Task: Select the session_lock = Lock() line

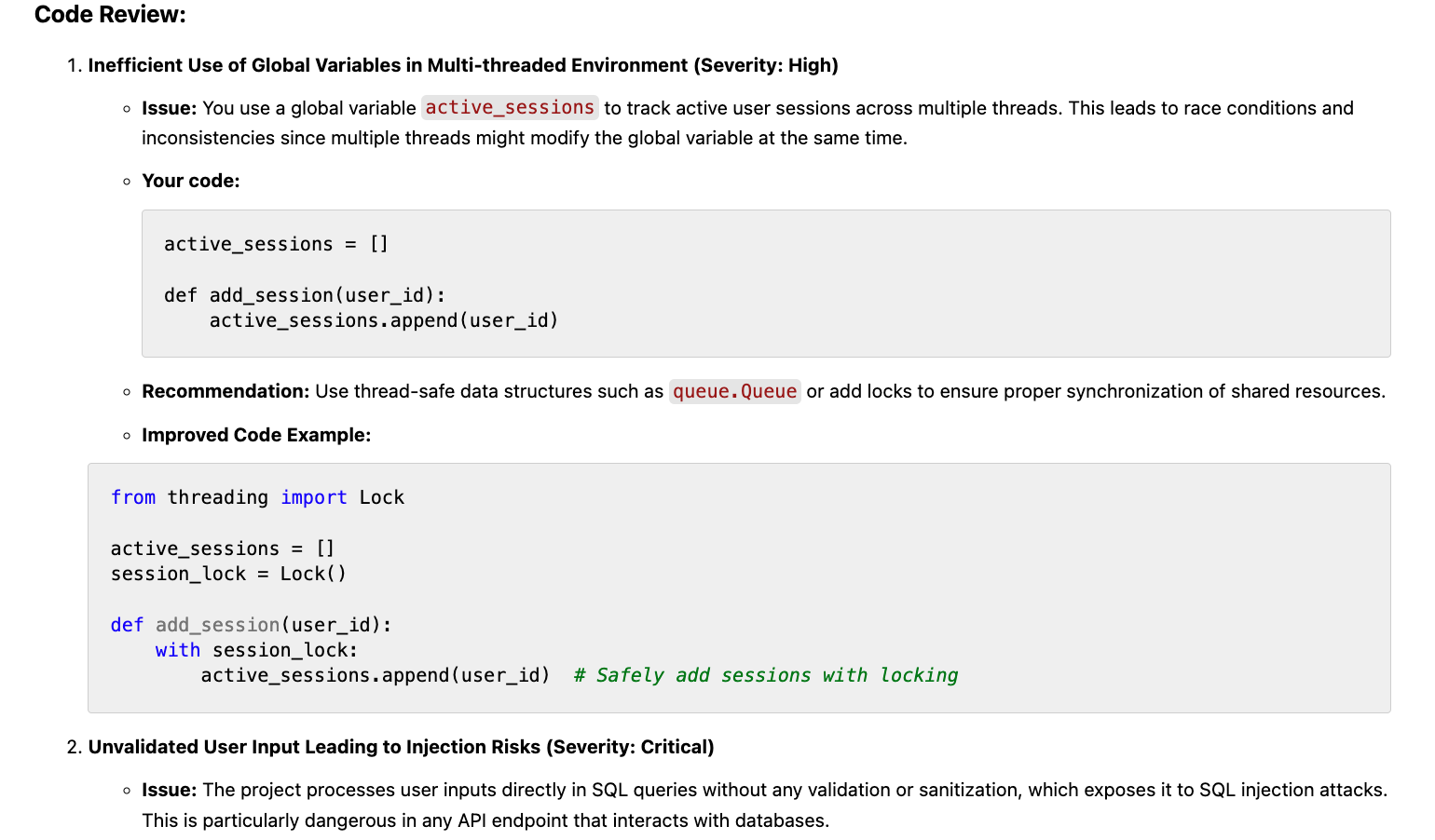Action: tap(228, 573)
